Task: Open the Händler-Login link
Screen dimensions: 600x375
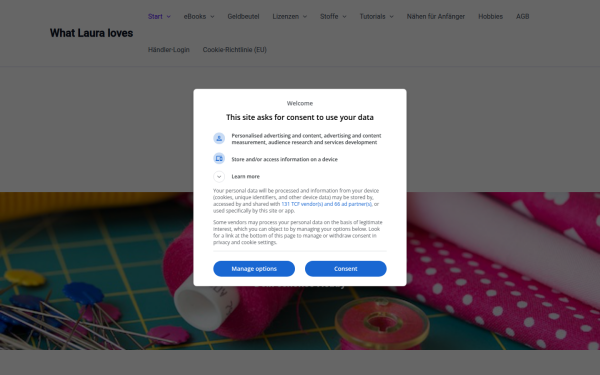Action: [x=169, y=50]
